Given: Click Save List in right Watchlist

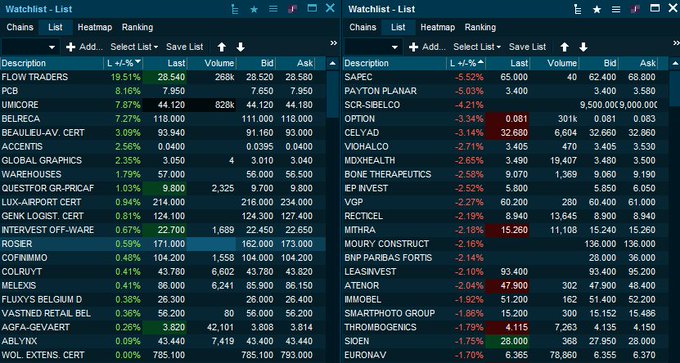Looking at the screenshot, I should pyautogui.click(x=527, y=47).
